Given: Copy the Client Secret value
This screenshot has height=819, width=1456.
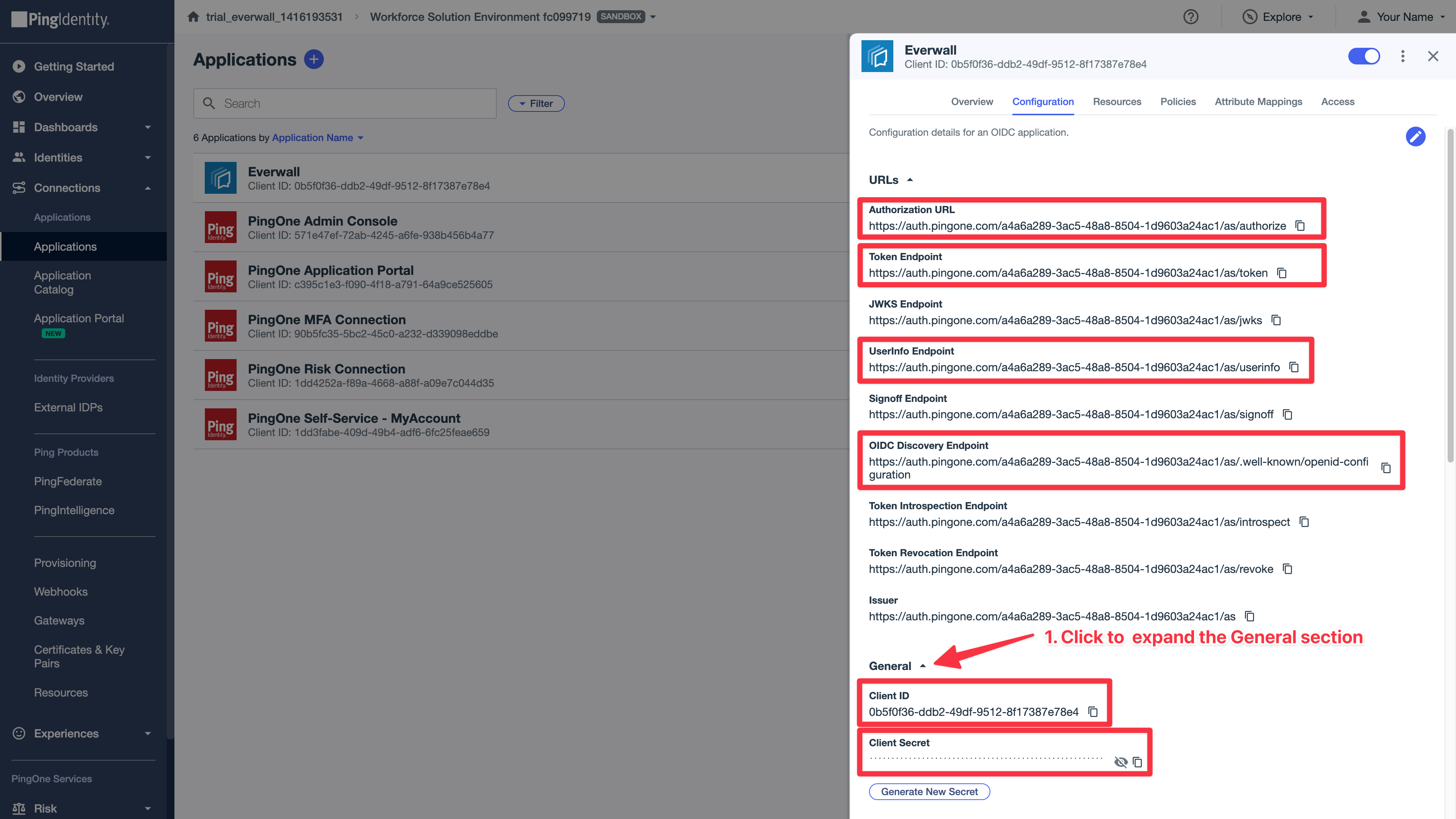Looking at the screenshot, I should (x=1137, y=763).
